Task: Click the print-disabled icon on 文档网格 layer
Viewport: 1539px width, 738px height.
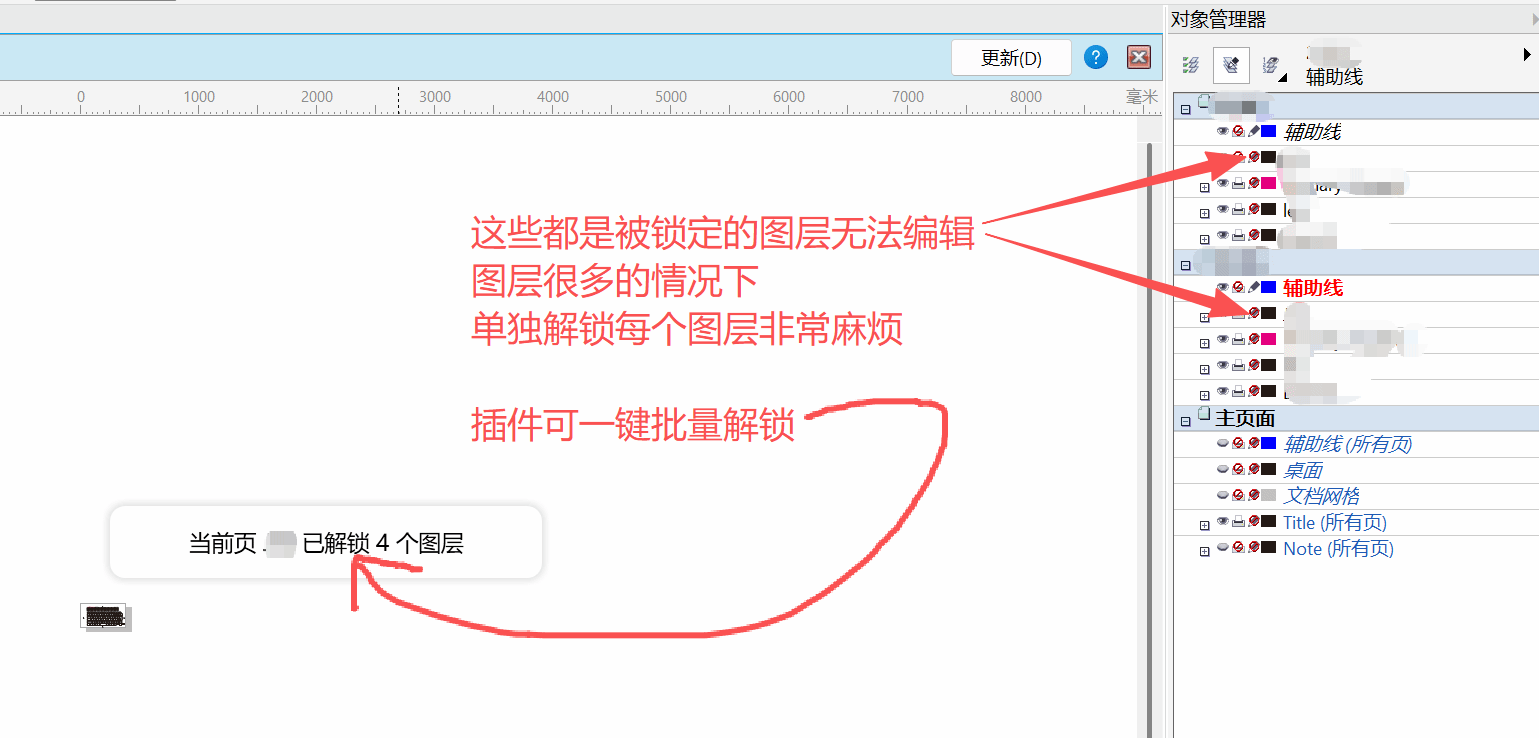Action: (1238, 496)
